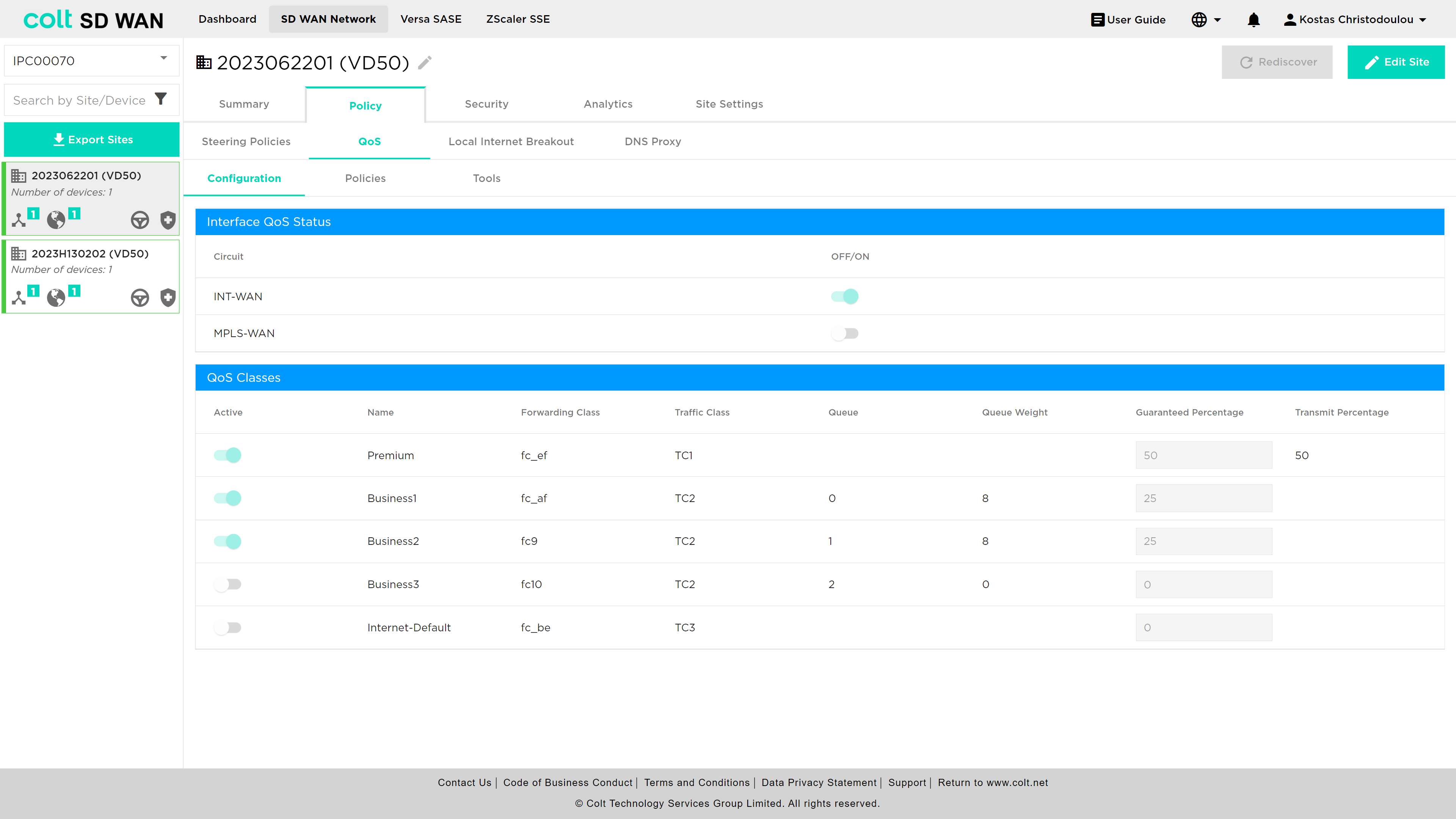Click the pencil icon beside the site title
The image size is (1456, 819).
(x=425, y=62)
